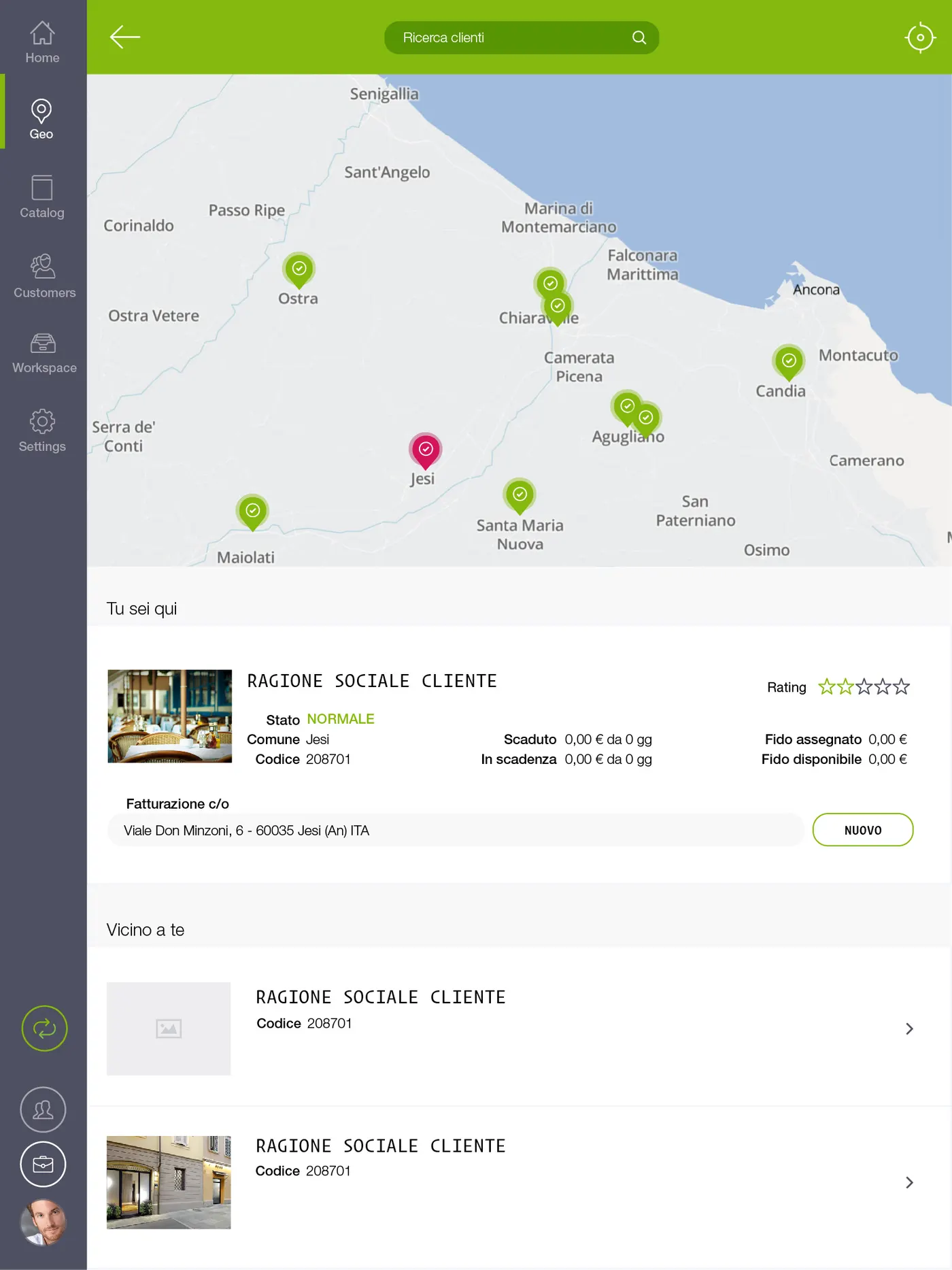Open the Customers section
The width and height of the screenshot is (952, 1270).
pyautogui.click(x=44, y=275)
